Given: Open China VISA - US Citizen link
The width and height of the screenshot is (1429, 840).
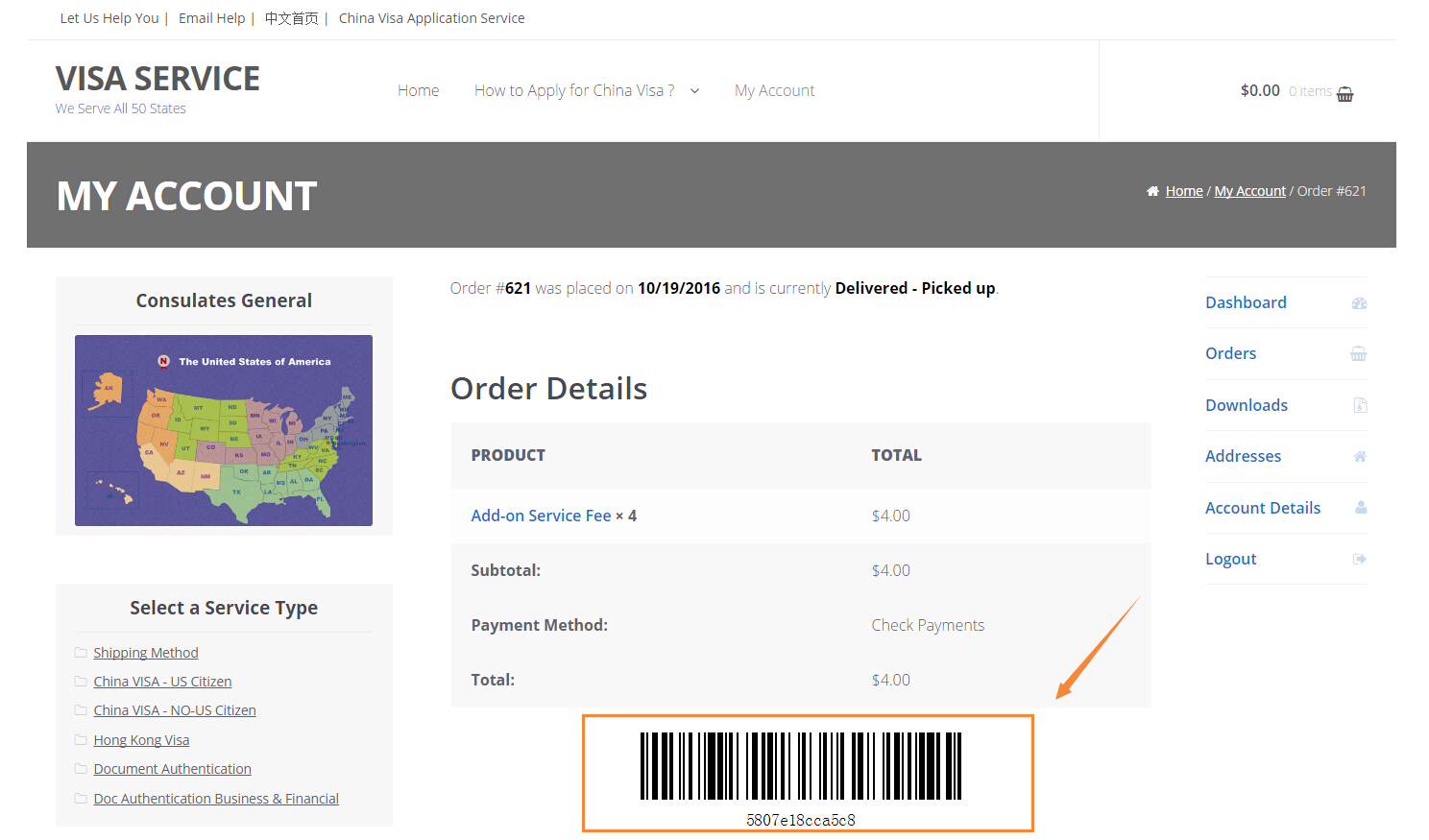Looking at the screenshot, I should click(162, 682).
